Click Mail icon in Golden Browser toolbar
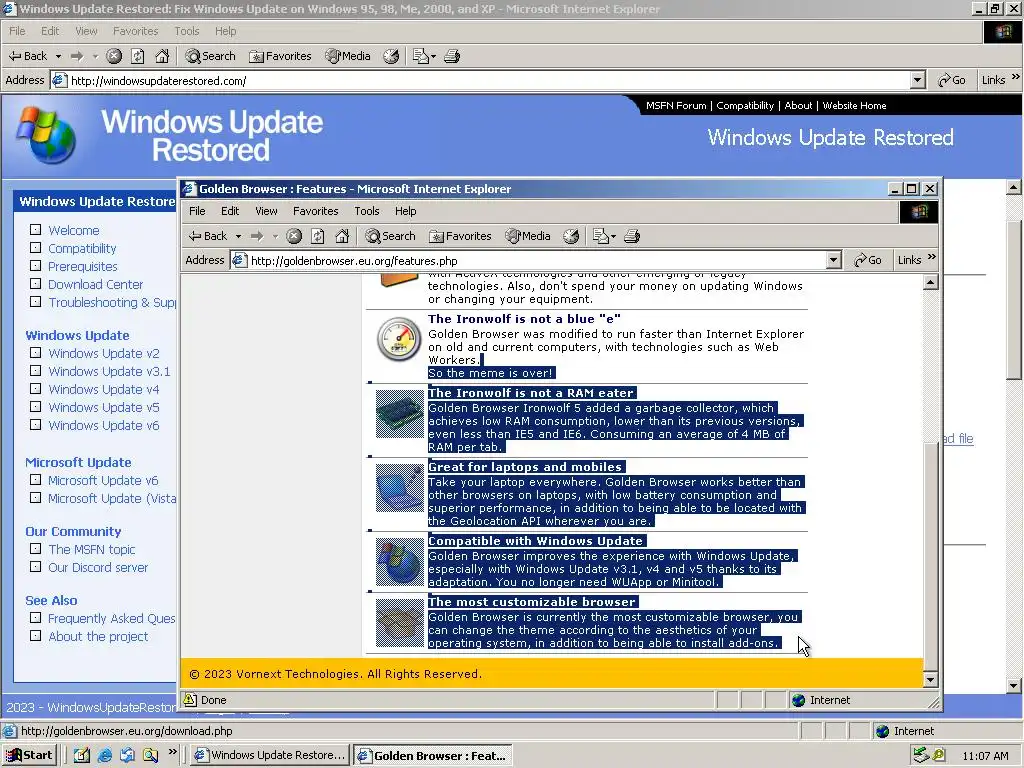The width and height of the screenshot is (1024, 768). pos(600,236)
